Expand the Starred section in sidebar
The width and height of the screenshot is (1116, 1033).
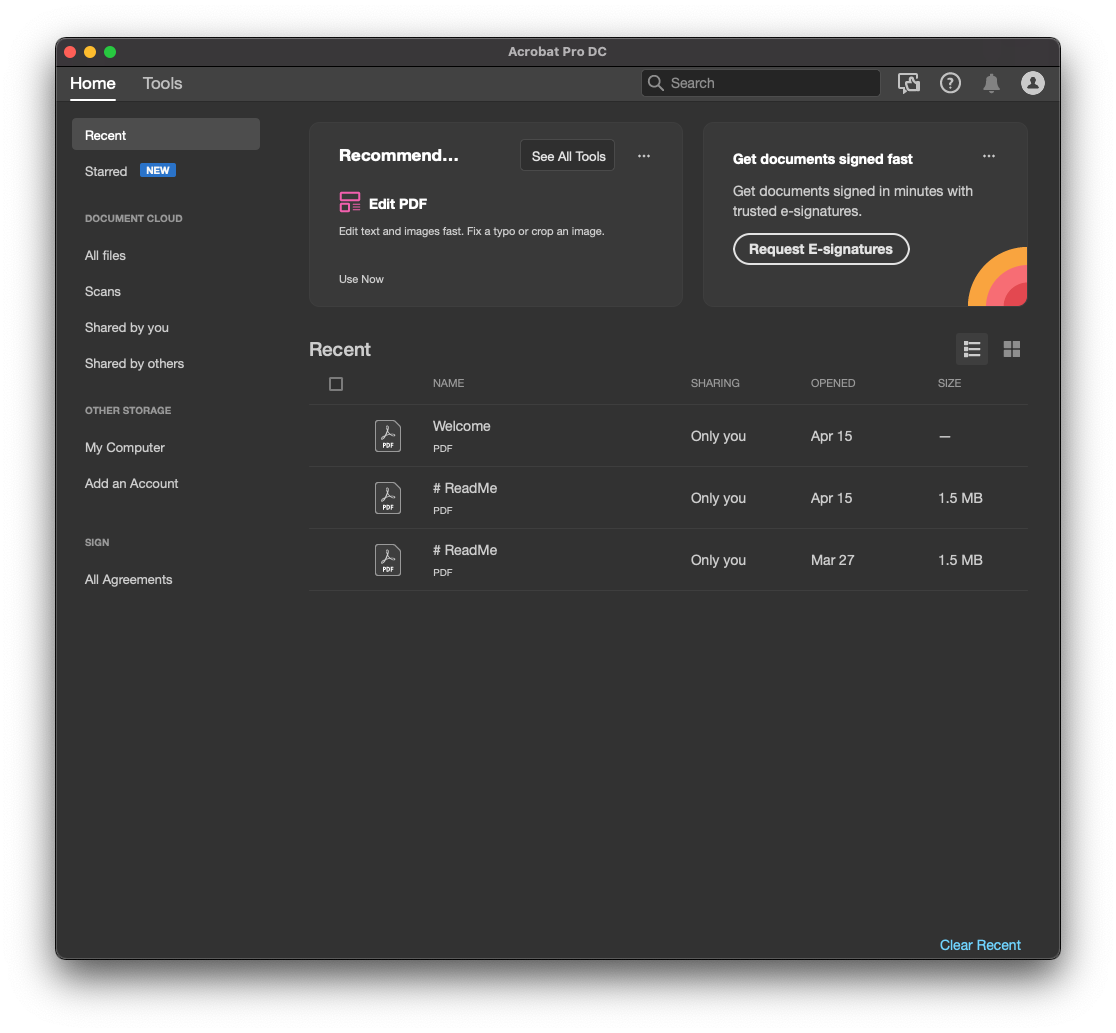[x=106, y=171]
